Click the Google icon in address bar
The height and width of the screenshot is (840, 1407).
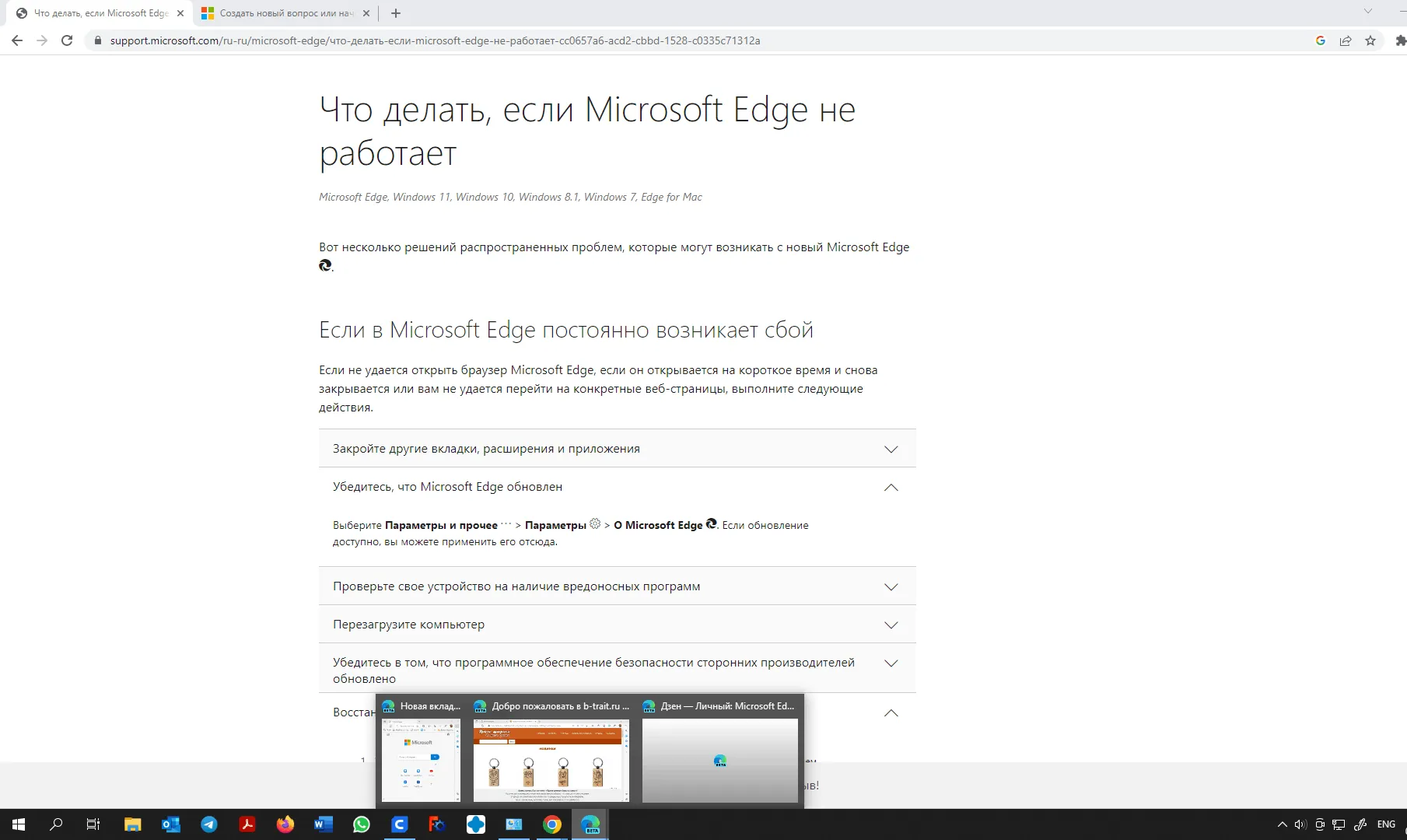point(1321,40)
